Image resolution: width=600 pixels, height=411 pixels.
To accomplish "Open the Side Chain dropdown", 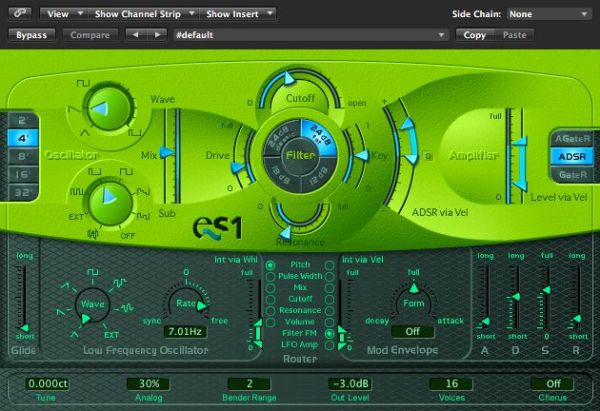I will tap(547, 14).
